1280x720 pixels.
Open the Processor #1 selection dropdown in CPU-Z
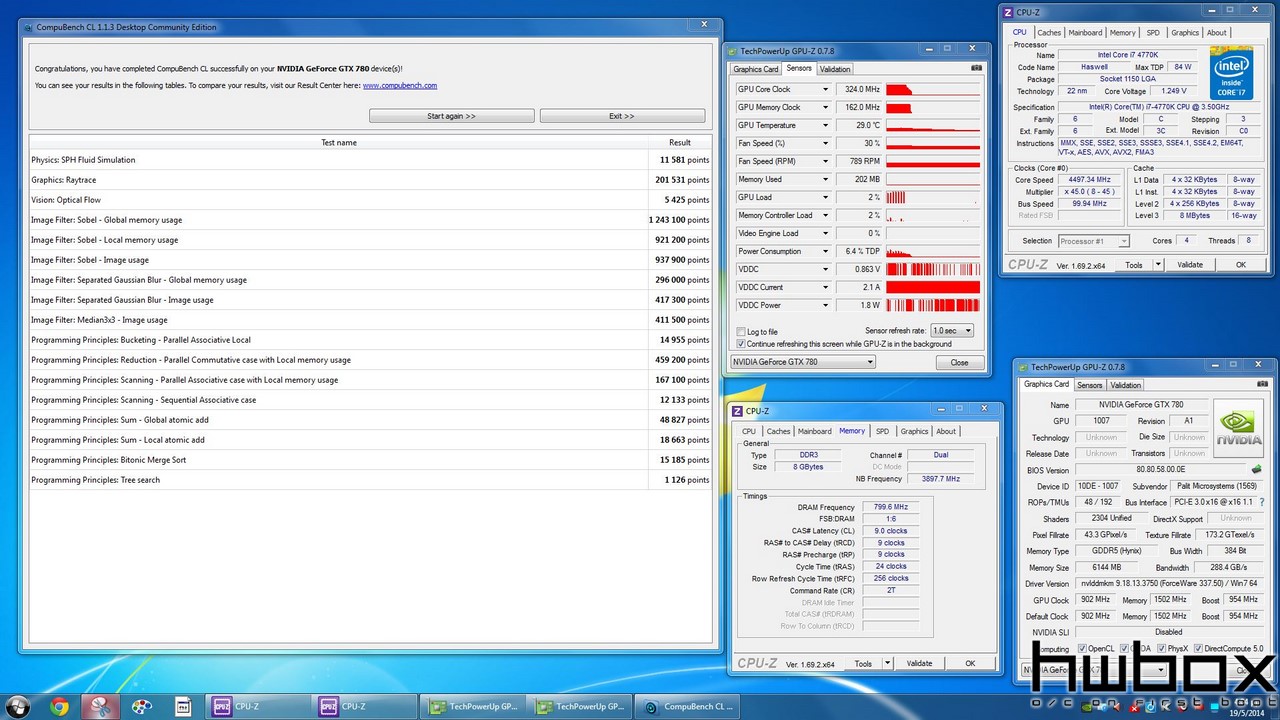(x=1094, y=241)
